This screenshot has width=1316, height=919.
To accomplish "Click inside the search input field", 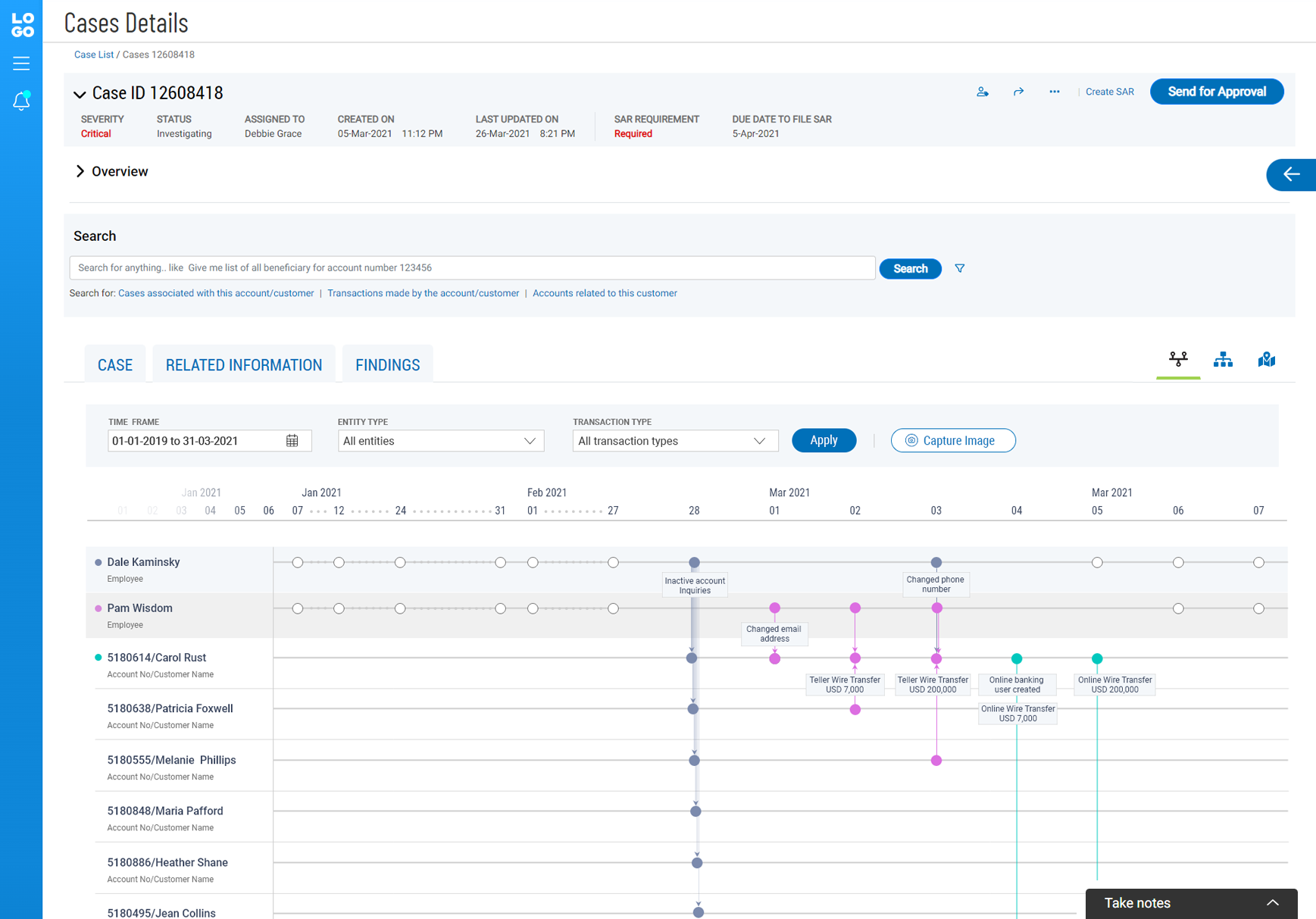I will tap(471, 267).
